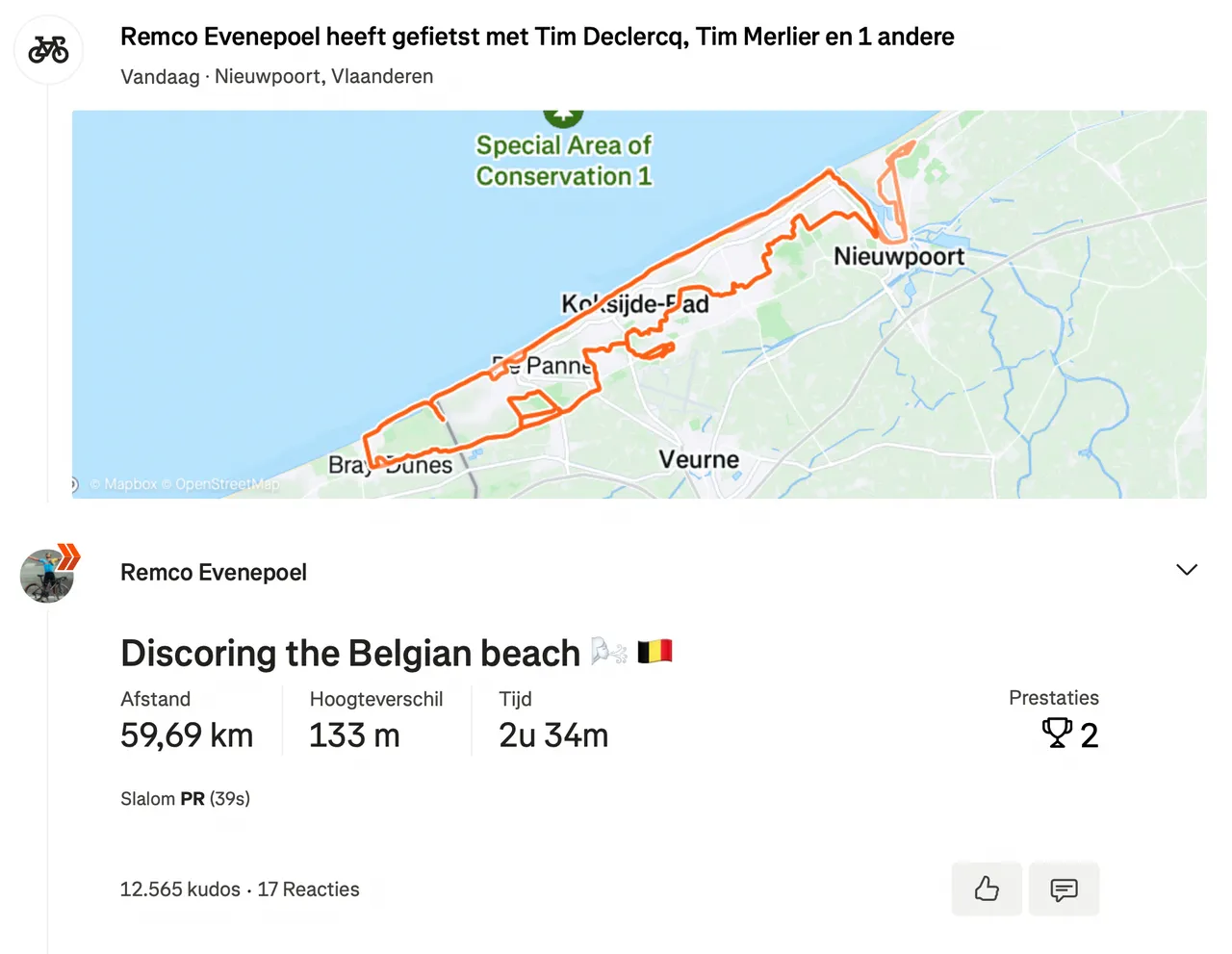Open Remco Evenepoel's profile avatar
1232x954 pixels.
coord(47,576)
